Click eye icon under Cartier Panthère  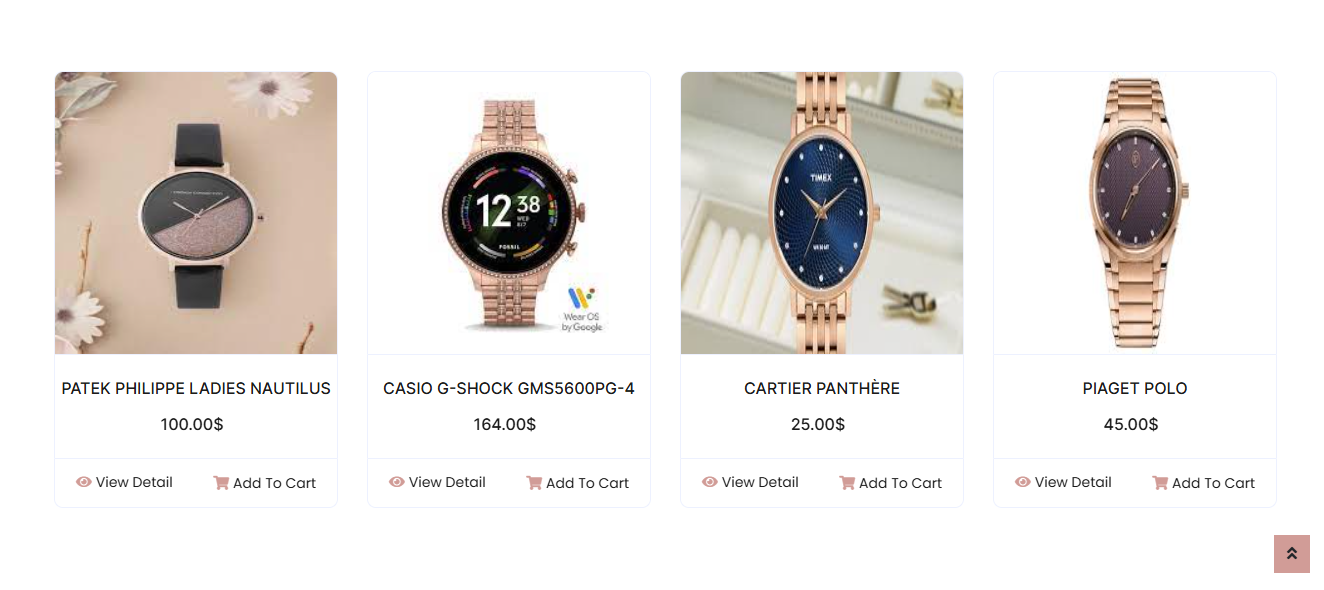click(x=710, y=482)
